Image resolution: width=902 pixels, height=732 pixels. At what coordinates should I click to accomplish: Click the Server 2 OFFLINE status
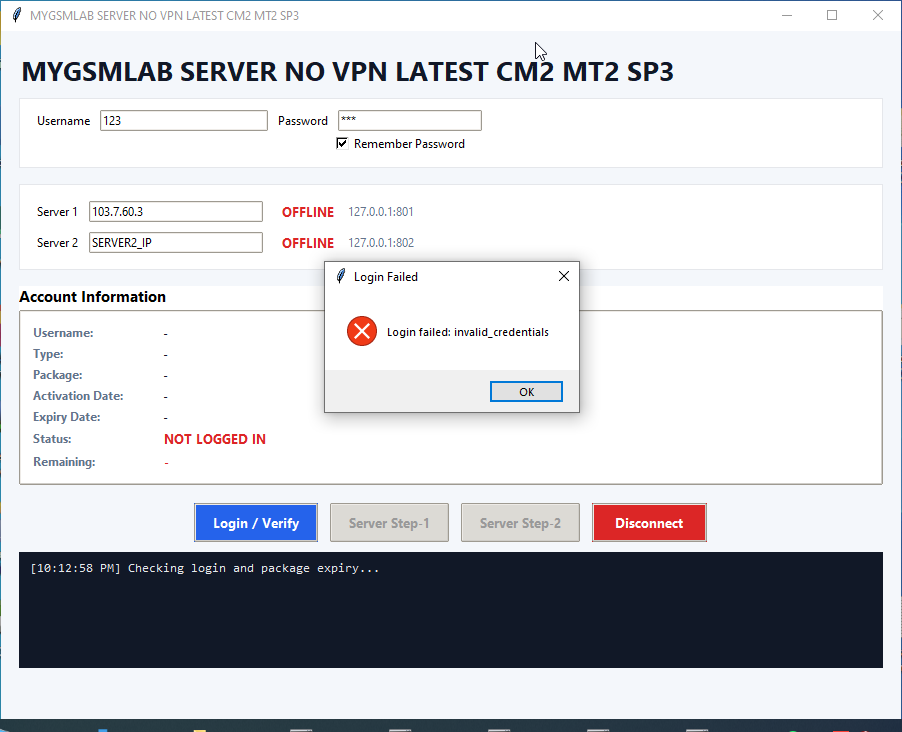coord(308,243)
